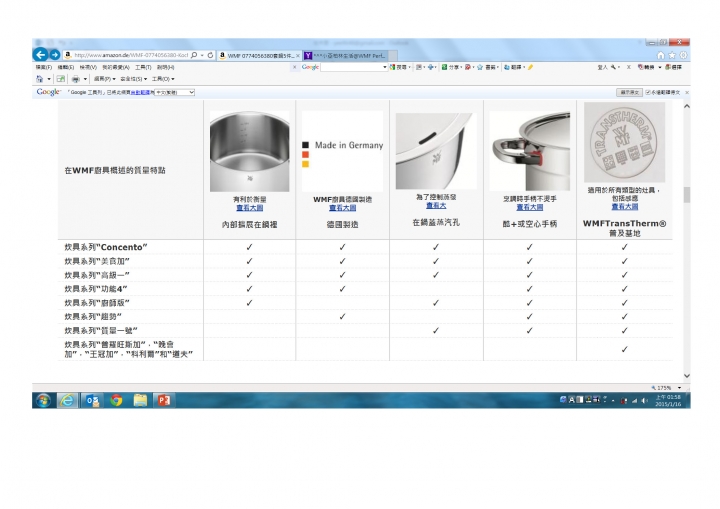Screen dimensions: 720x509
Task: Open 查看大 link under the lid steam hole
Action: pos(436,206)
